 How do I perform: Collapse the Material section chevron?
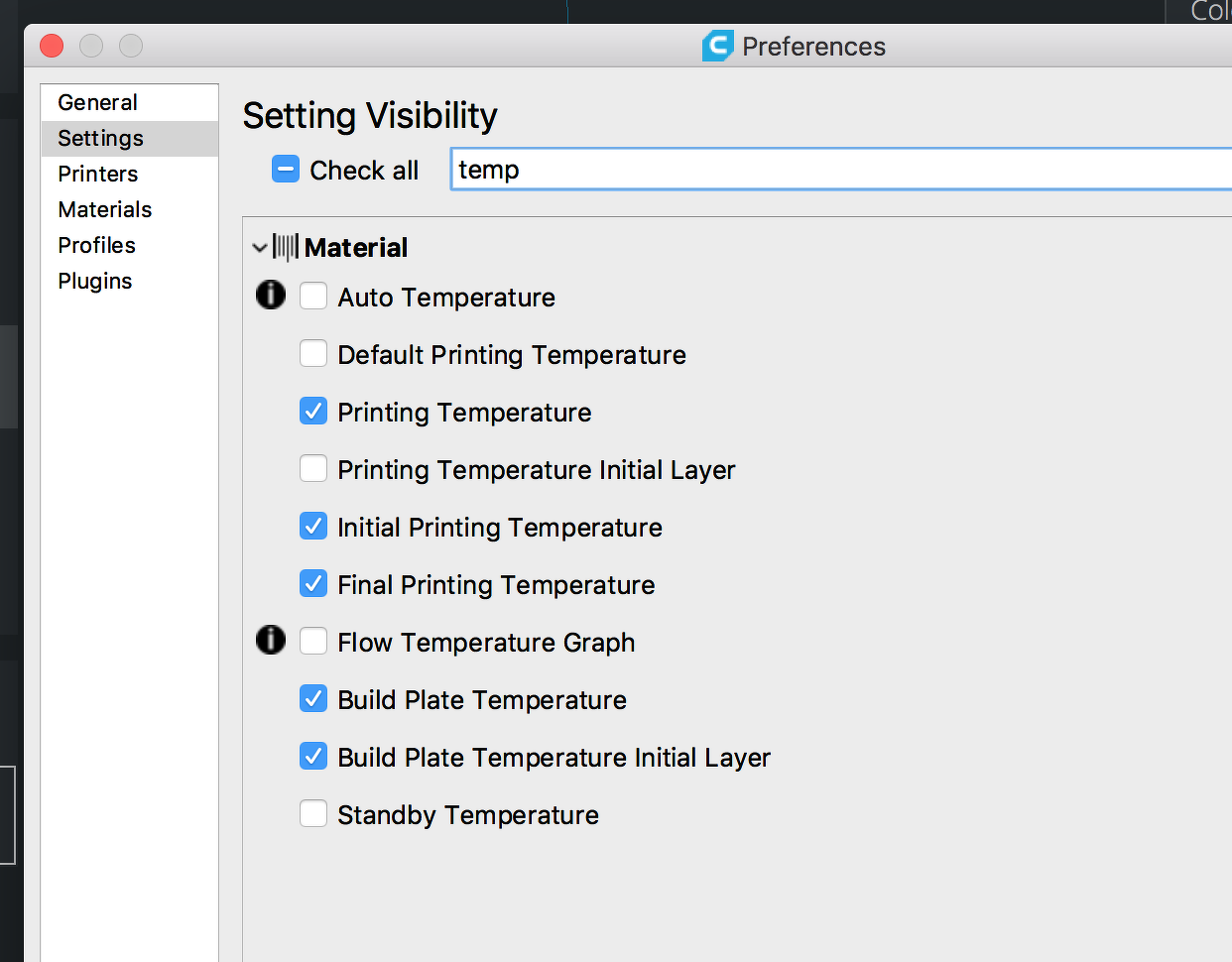260,247
